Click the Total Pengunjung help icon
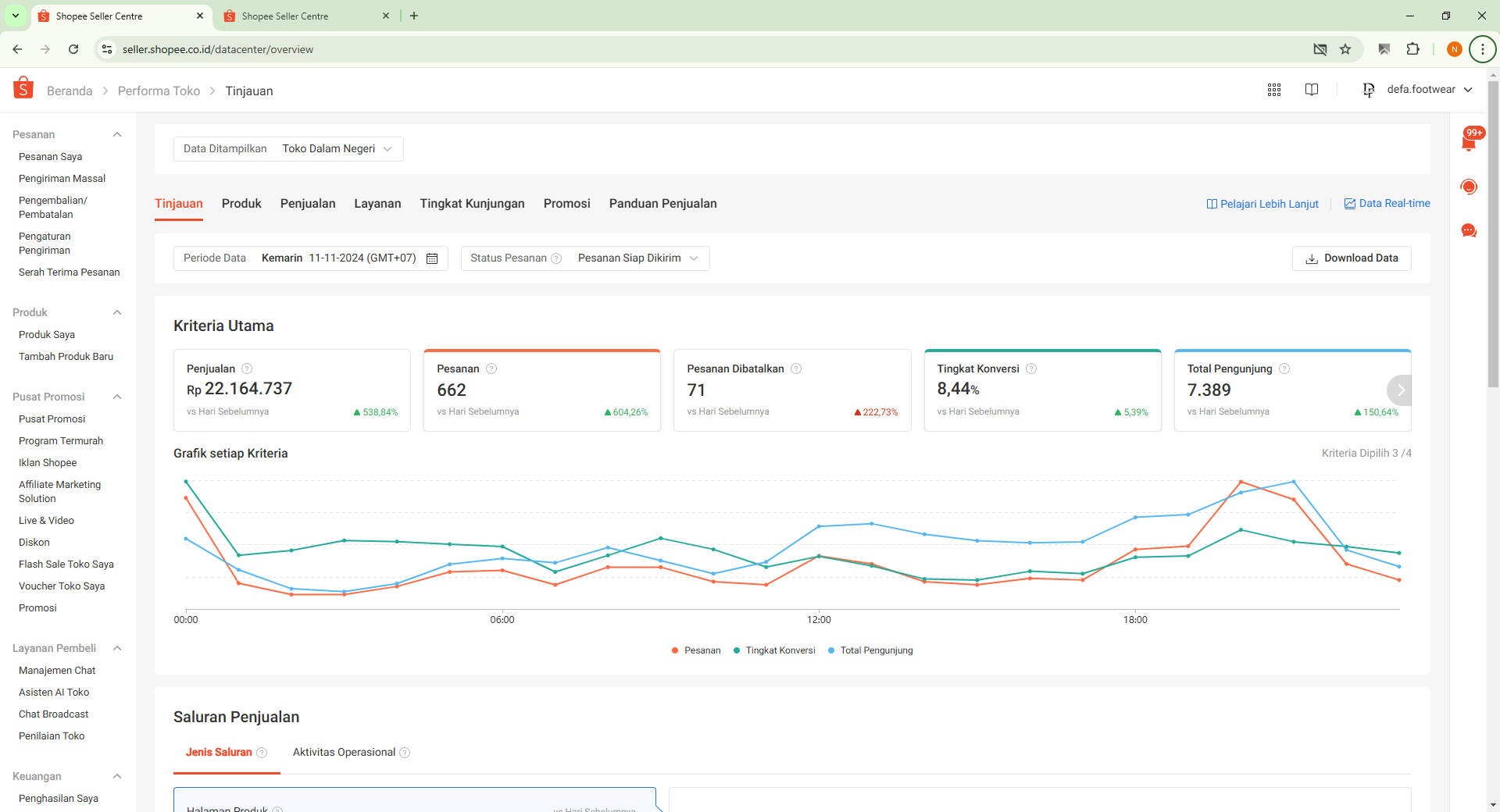 click(x=1284, y=369)
